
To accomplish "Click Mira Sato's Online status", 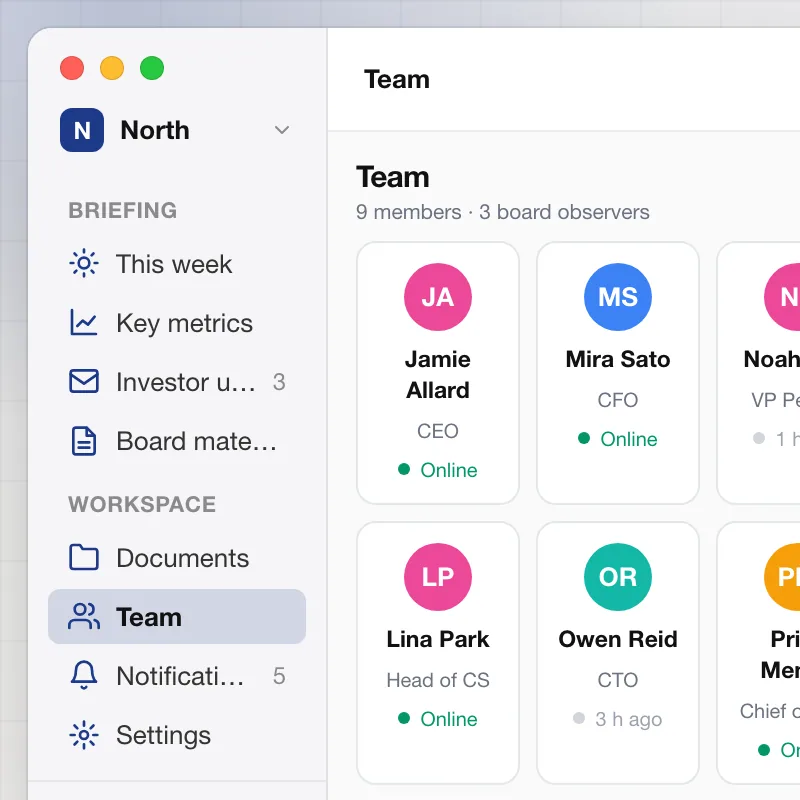I will coord(617,439).
